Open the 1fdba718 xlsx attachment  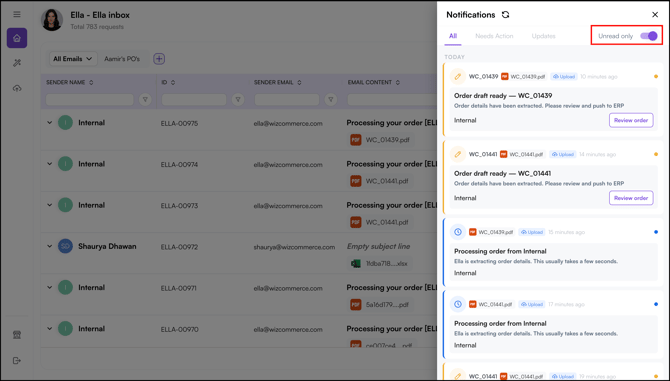[379, 264]
